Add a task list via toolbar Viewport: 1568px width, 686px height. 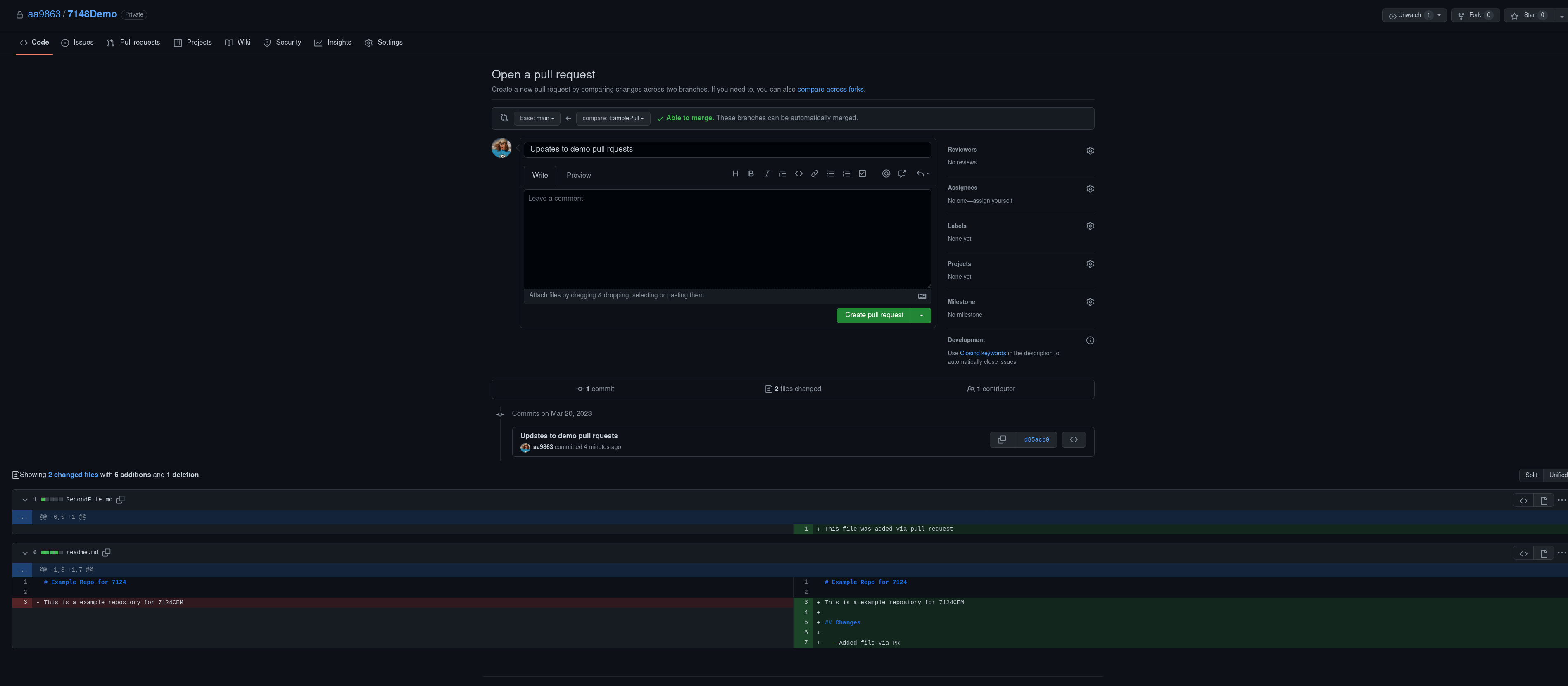[x=862, y=174]
